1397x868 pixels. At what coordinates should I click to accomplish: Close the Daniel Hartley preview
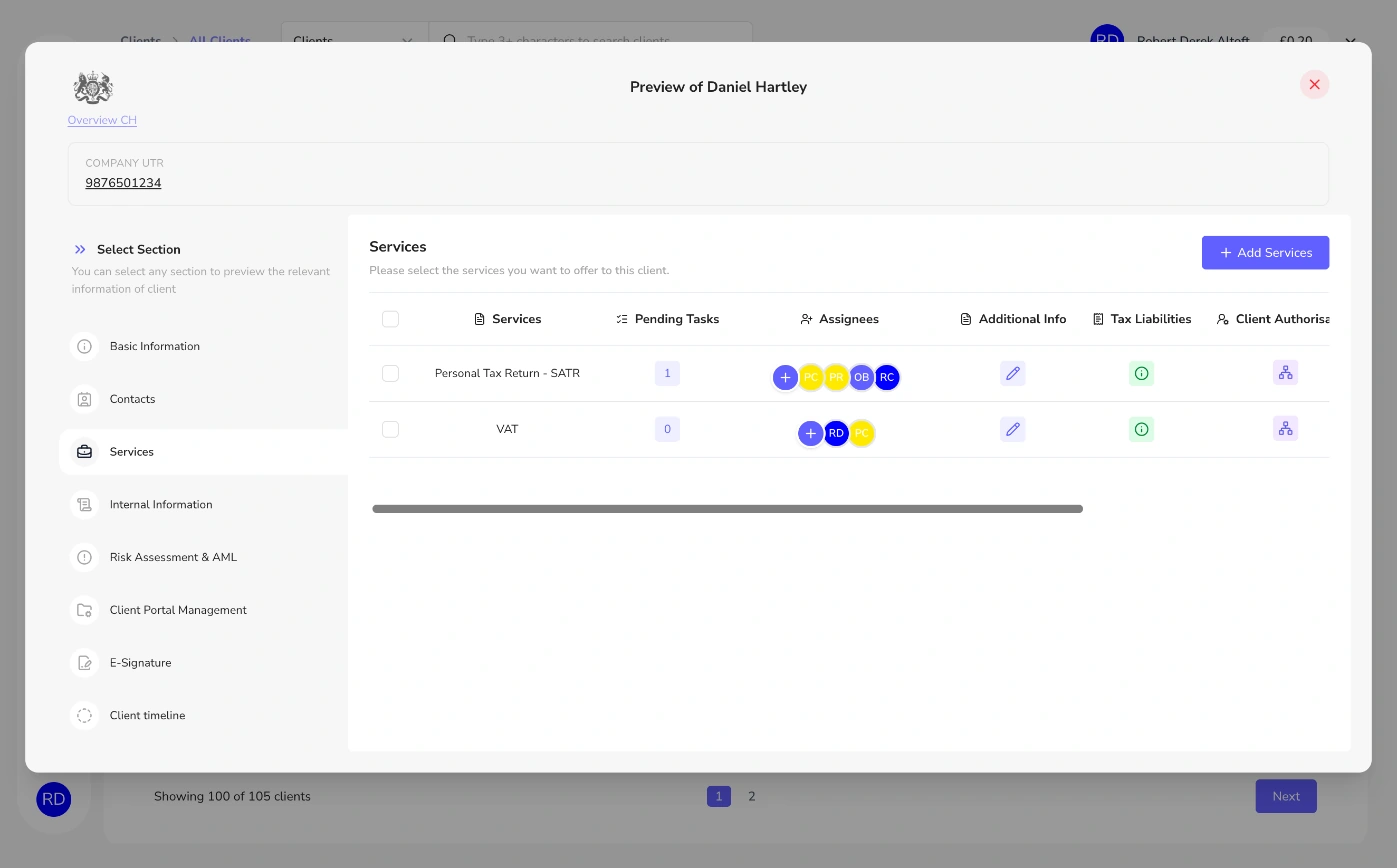[1314, 85]
